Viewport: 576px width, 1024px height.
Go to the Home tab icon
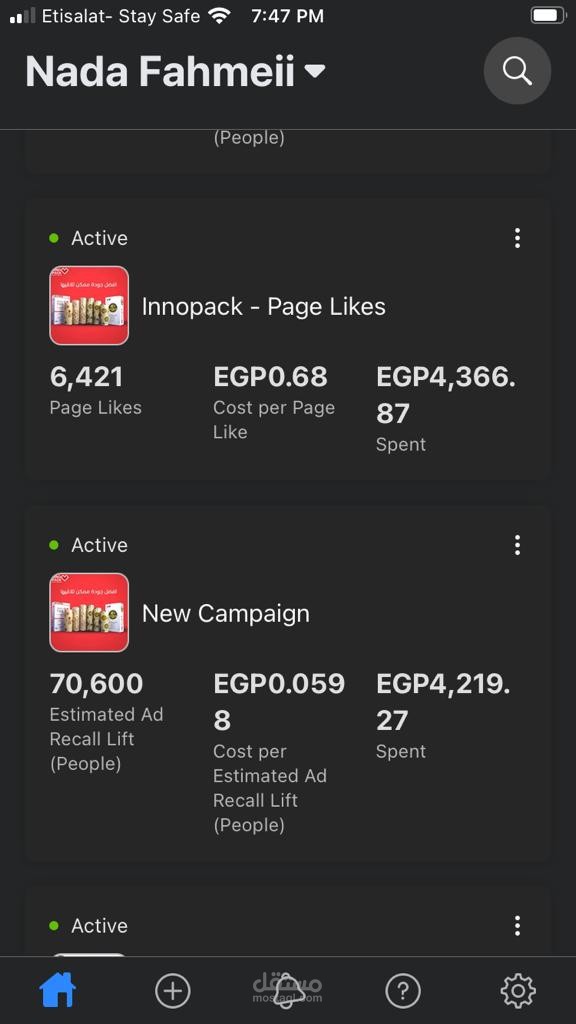(x=58, y=991)
